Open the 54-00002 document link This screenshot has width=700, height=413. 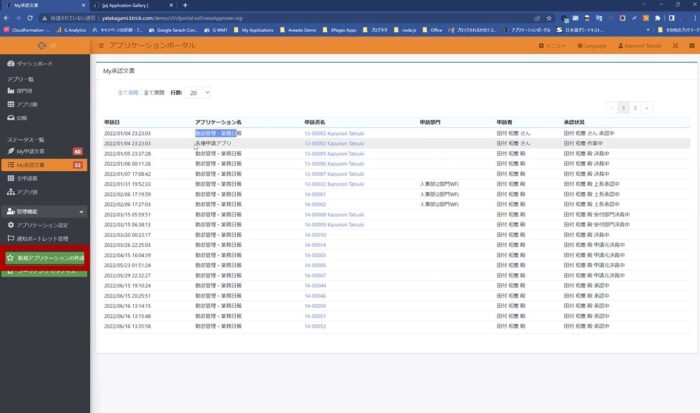click(x=315, y=204)
